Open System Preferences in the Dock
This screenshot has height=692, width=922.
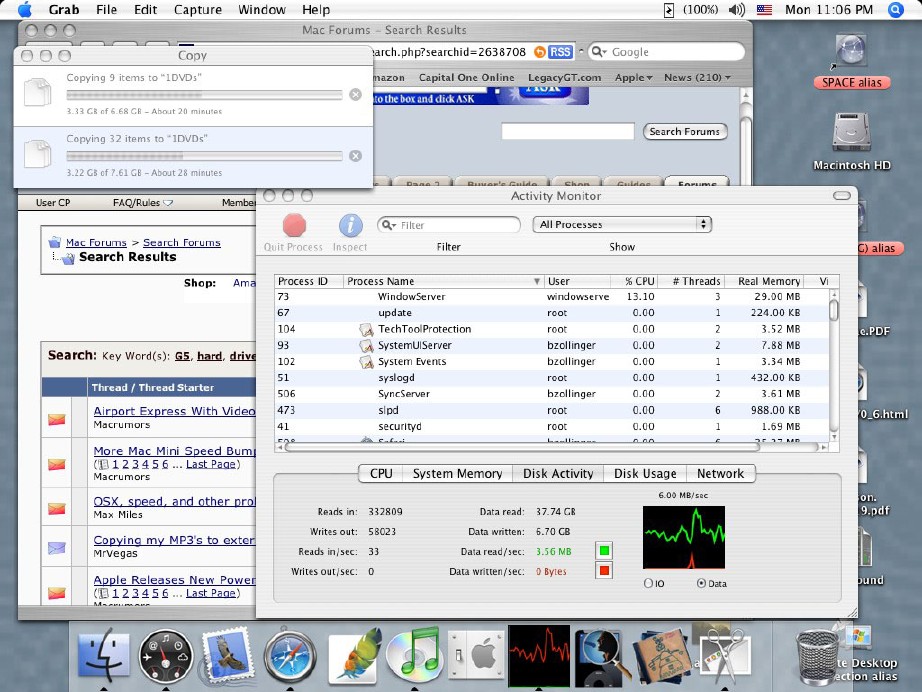[476, 654]
